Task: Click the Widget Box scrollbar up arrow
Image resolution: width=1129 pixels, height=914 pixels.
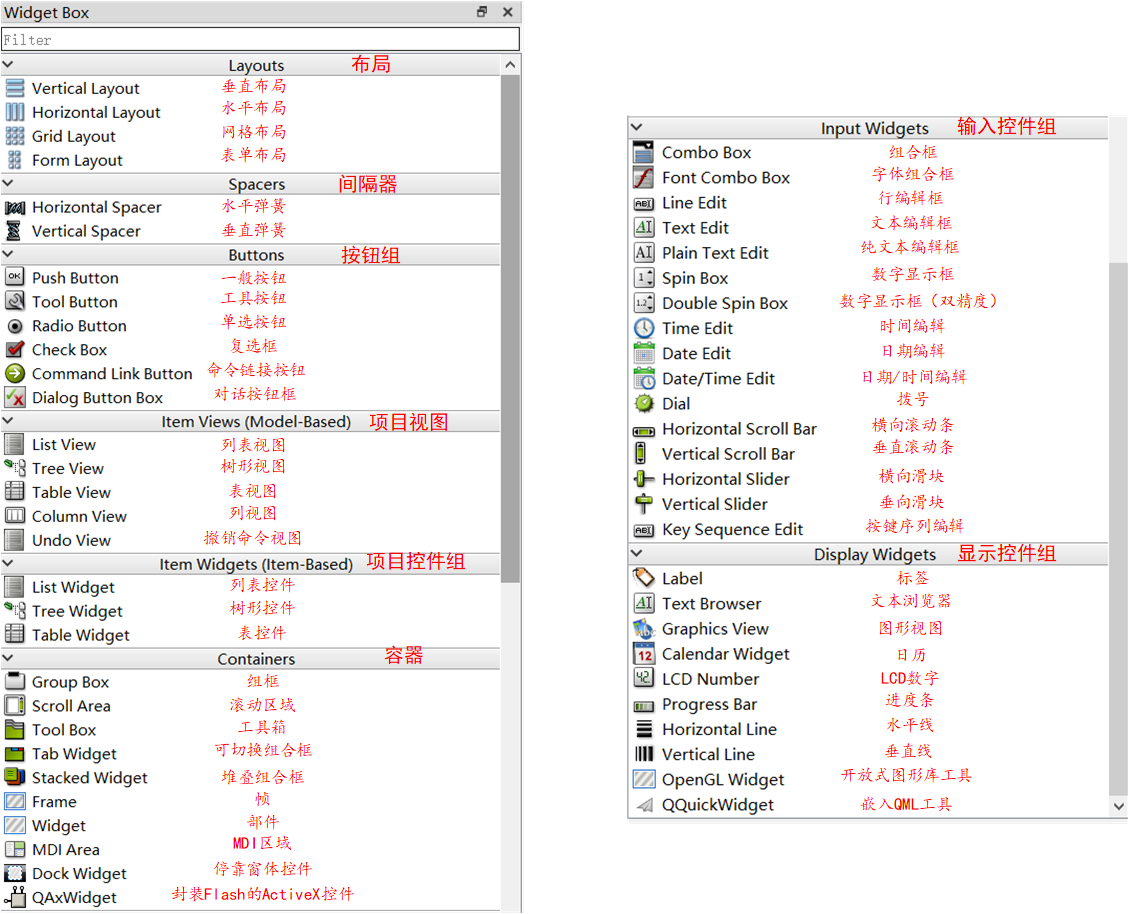Action: tap(510, 65)
